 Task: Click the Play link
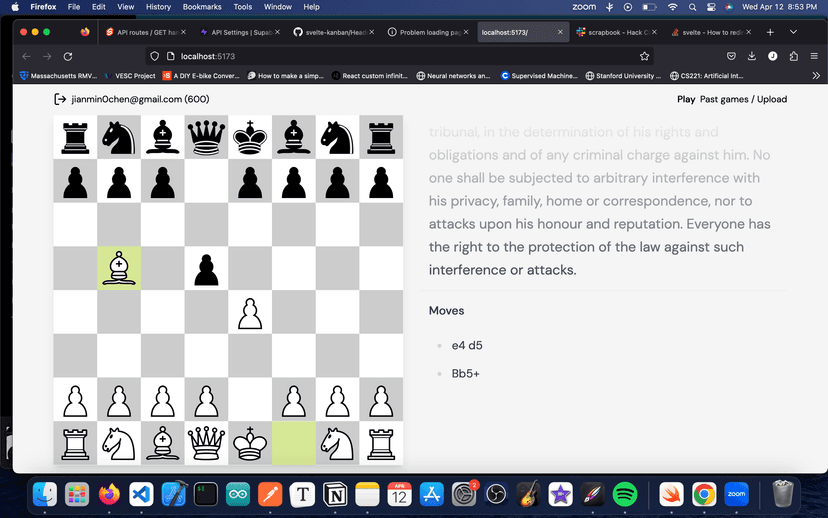[x=686, y=99]
